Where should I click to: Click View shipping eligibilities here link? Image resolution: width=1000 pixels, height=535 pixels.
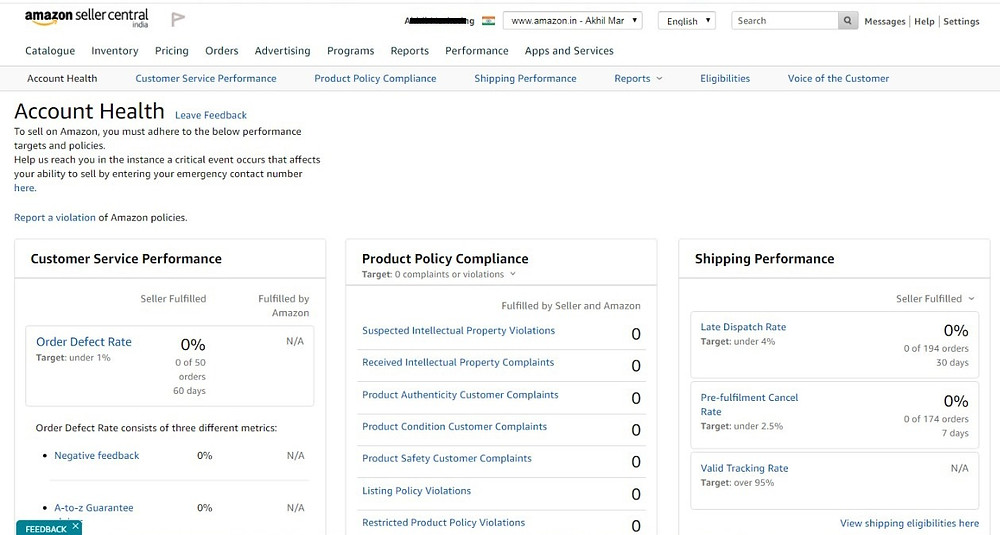point(909,524)
